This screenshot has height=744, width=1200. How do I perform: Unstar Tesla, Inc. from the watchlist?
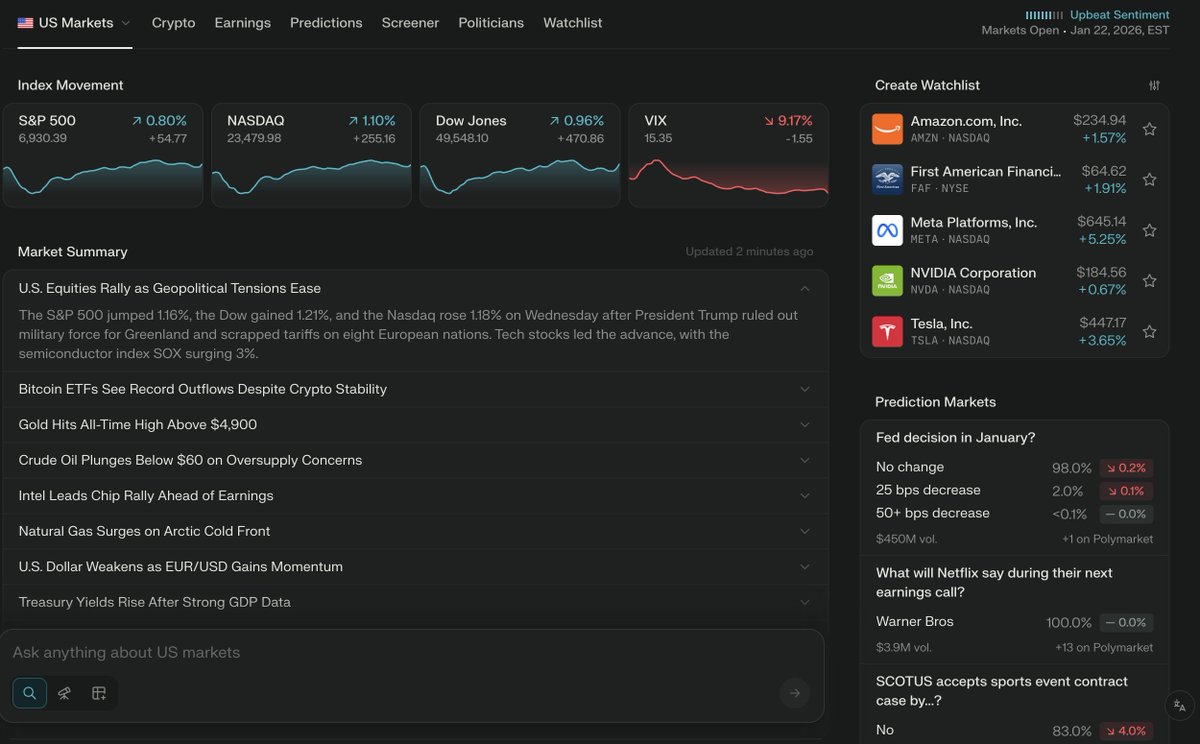click(1149, 331)
